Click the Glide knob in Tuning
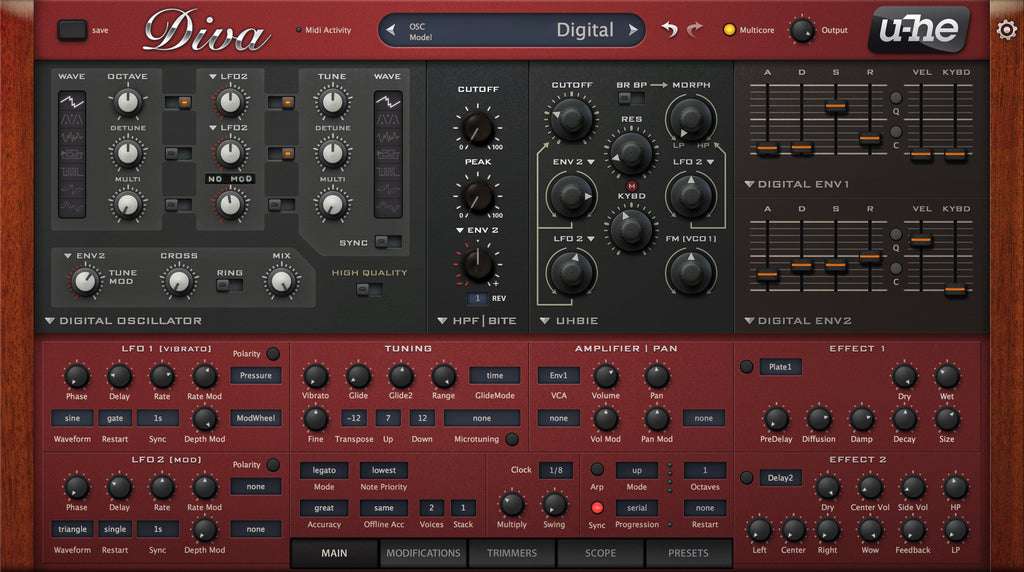This screenshot has width=1024, height=572. (x=358, y=376)
